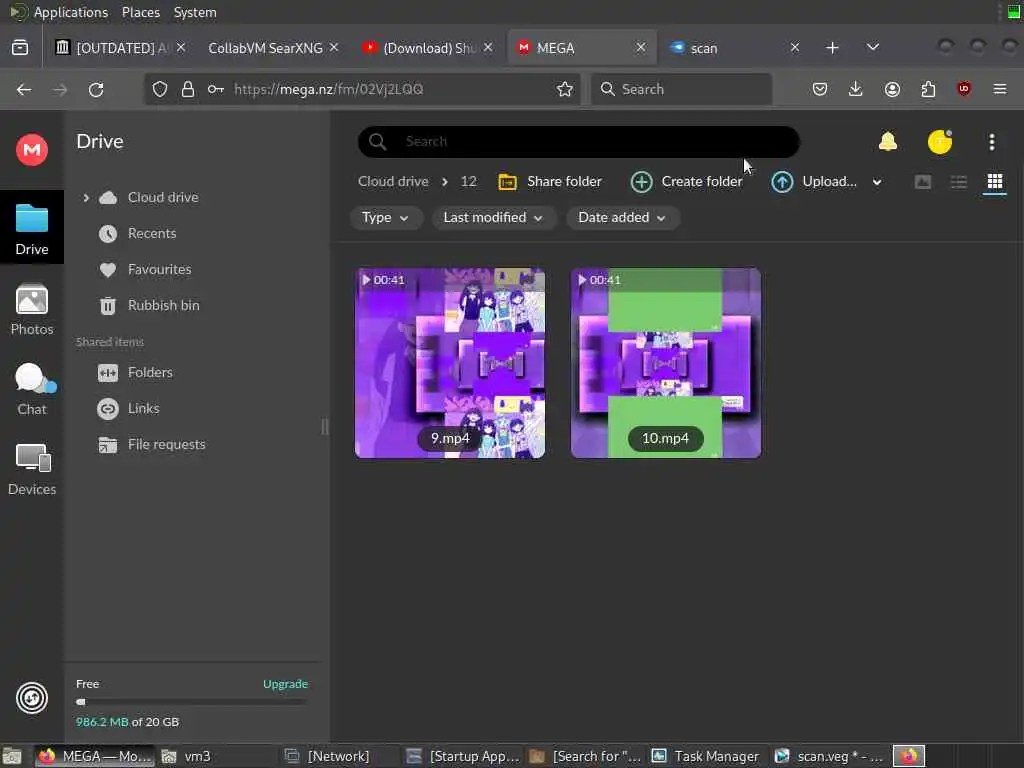Screen dimensions: 1024x768
Task: Open Firefox downloads panel
Action: 856,89
